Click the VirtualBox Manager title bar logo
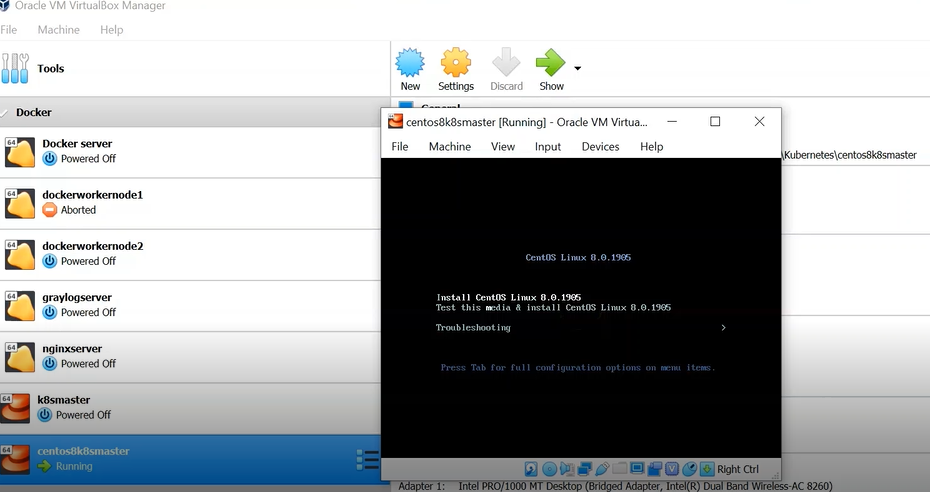930x492 pixels. (x=5, y=5)
